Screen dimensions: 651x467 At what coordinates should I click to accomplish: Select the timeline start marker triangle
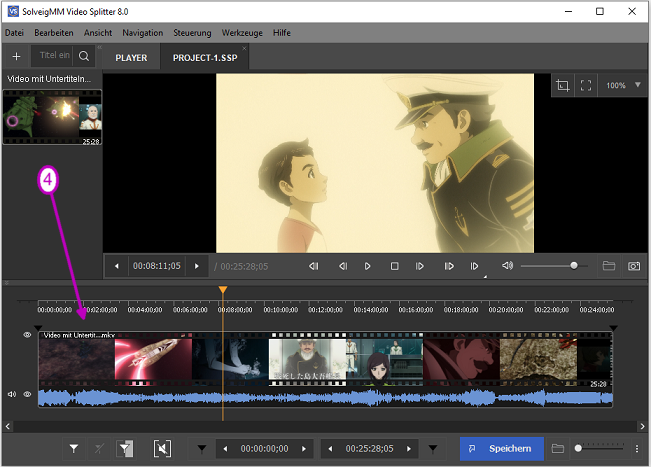[x=38, y=328]
